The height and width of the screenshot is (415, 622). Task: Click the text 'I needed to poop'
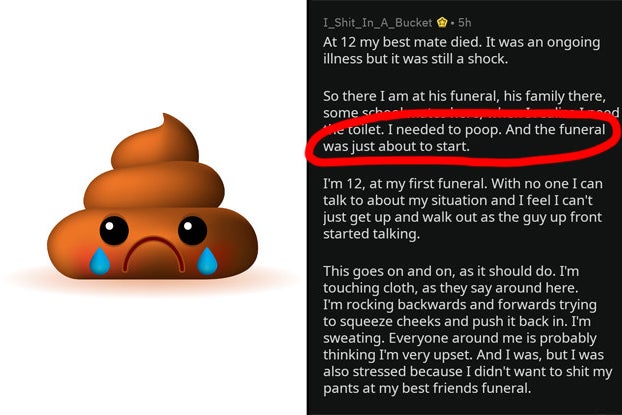coord(445,130)
